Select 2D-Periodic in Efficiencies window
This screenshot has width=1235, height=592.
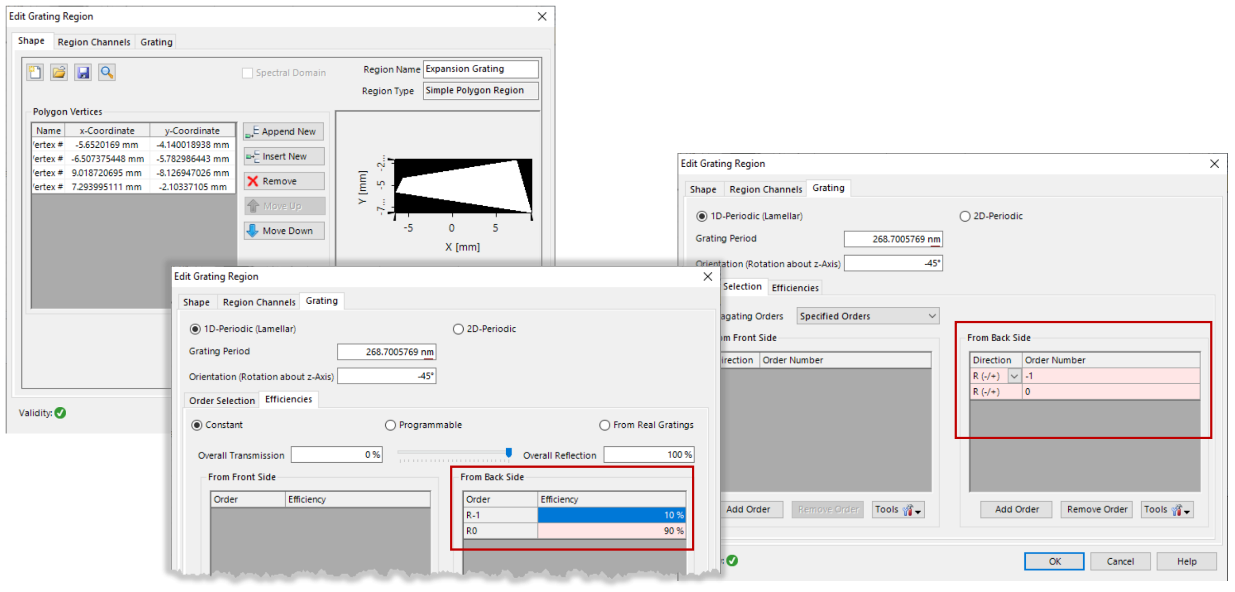[x=459, y=328]
